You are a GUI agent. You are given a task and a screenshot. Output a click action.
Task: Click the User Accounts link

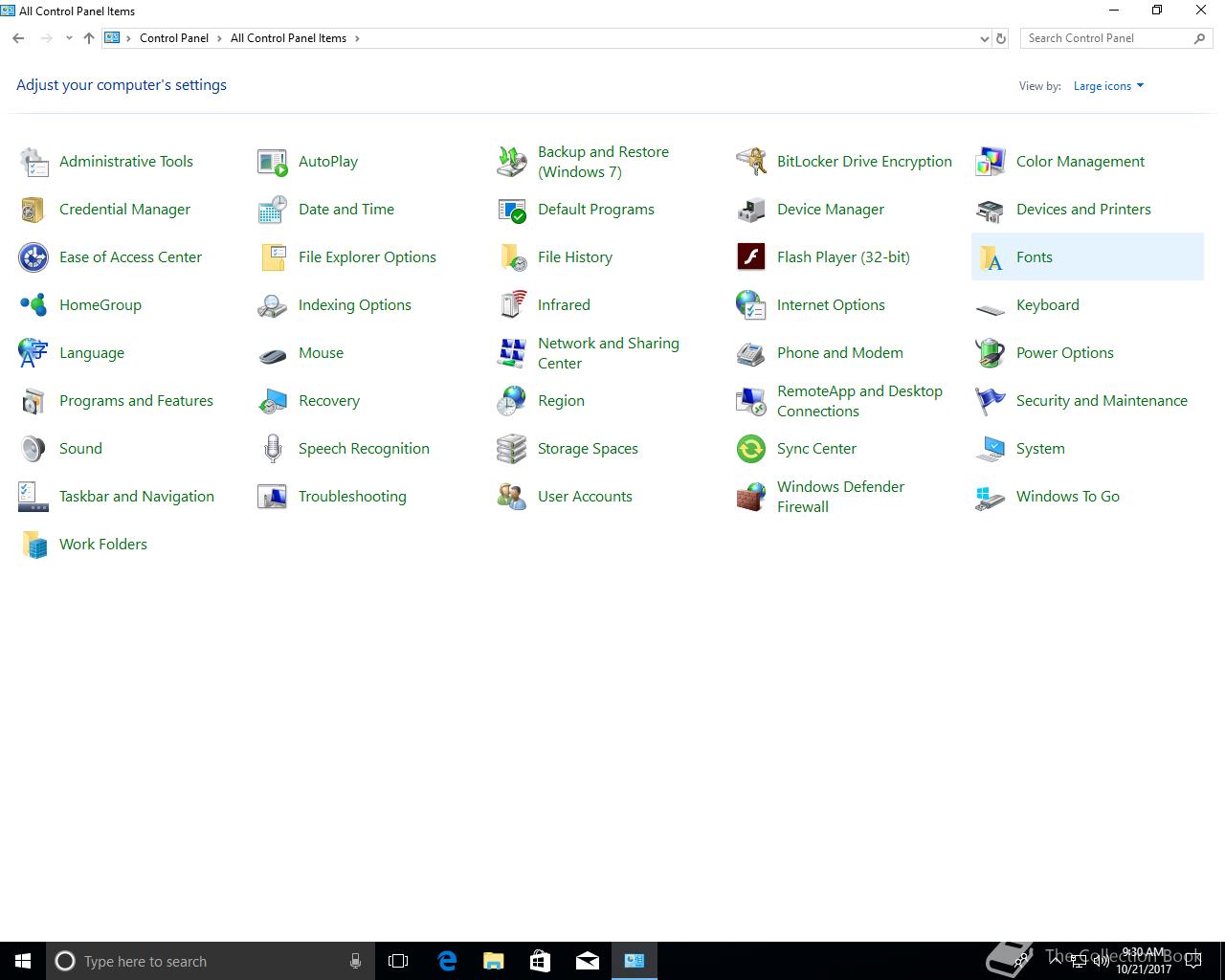(x=585, y=497)
